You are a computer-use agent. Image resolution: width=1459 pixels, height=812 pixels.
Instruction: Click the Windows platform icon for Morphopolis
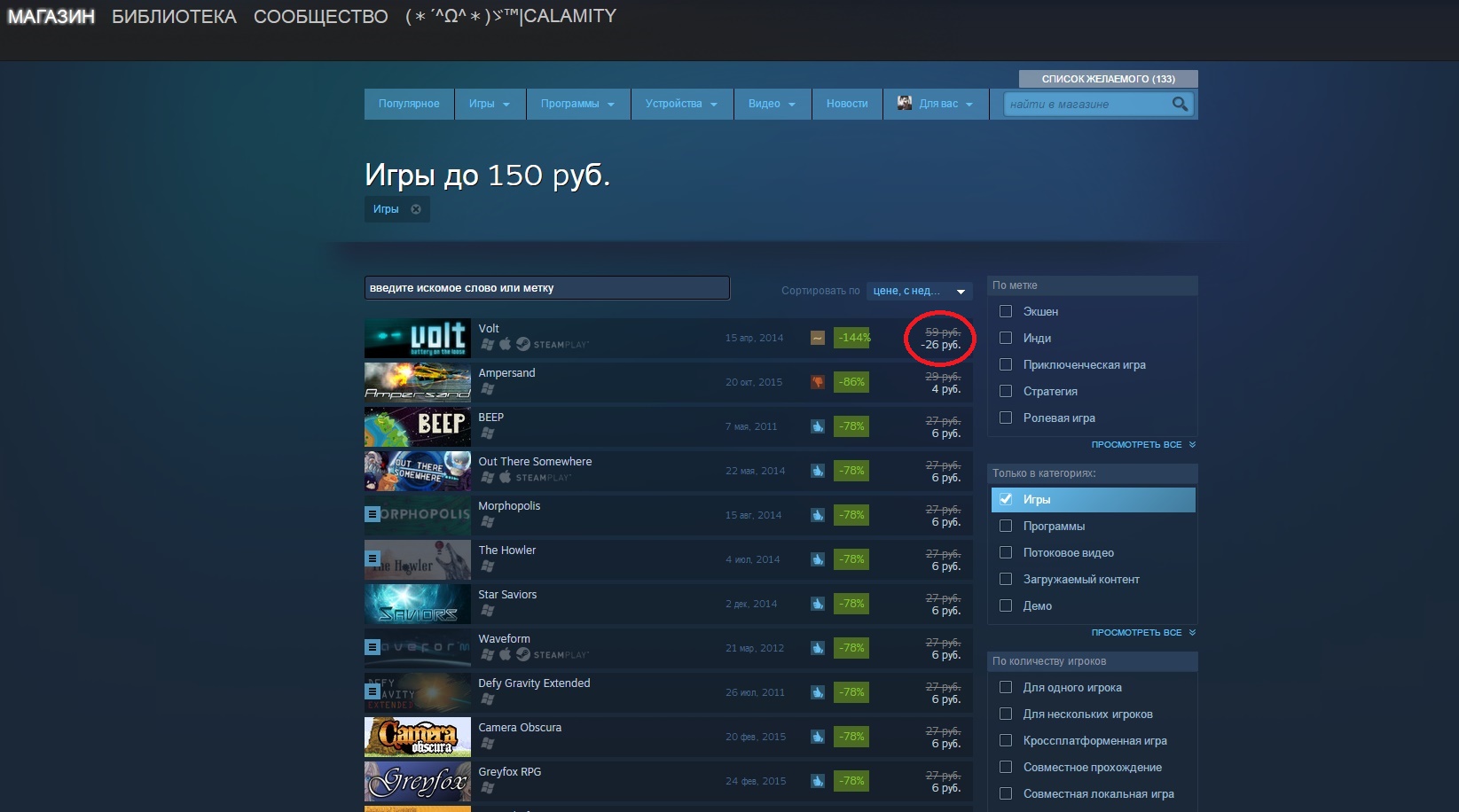487,521
